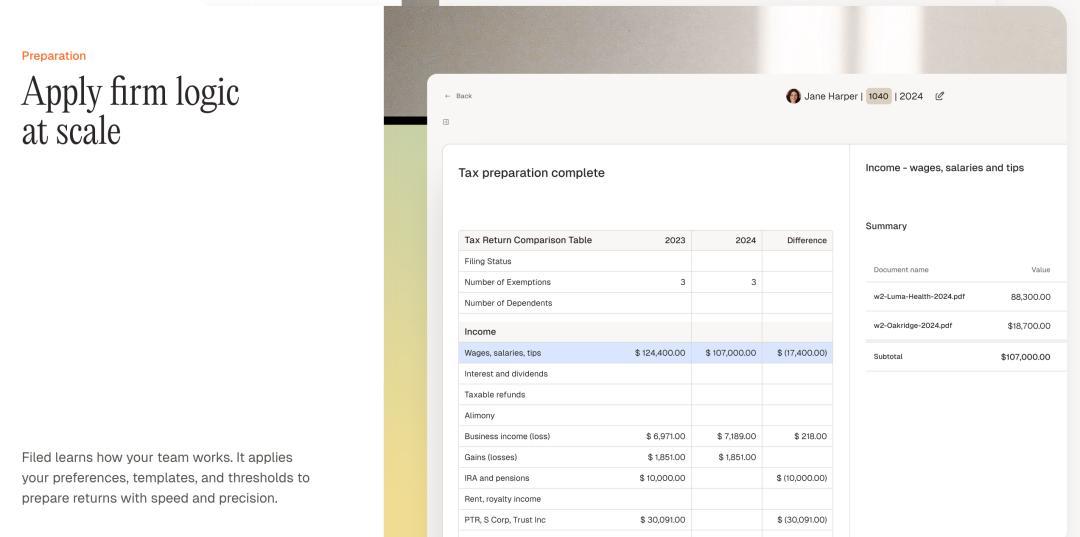Expand the small panel toggle icon under Back
The image size is (1080, 537).
pyautogui.click(x=446, y=122)
